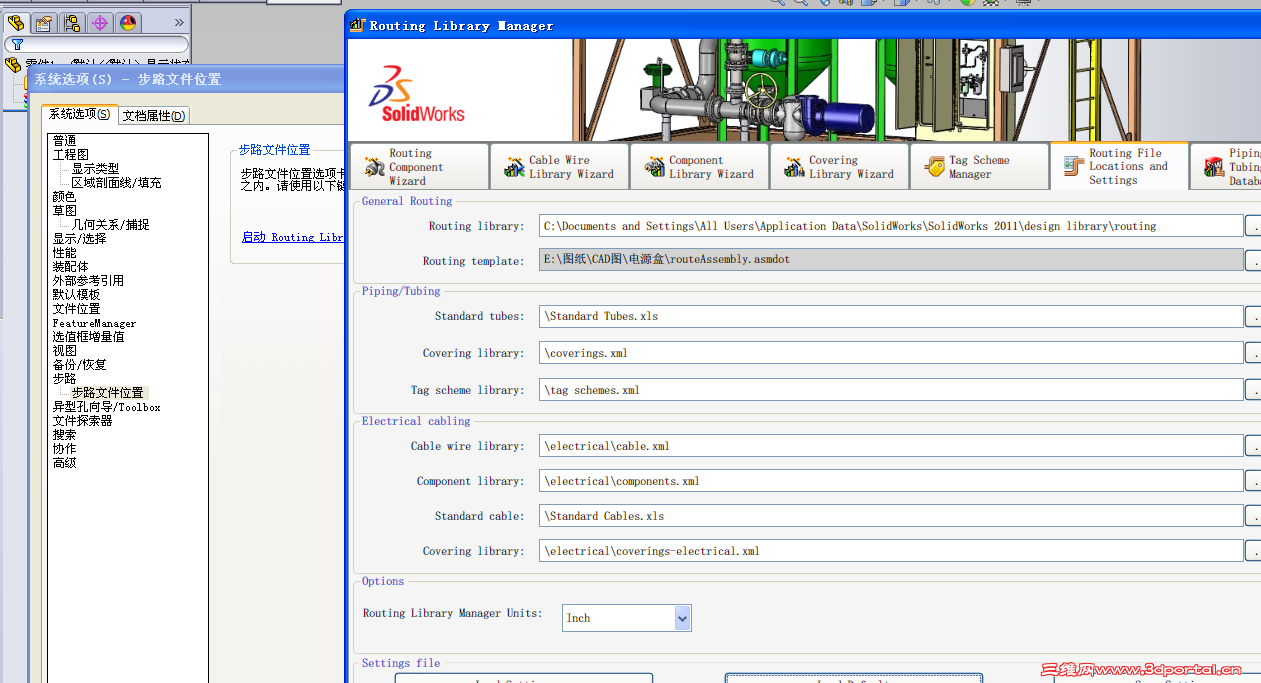Click the feature tree filter search box

(x=96, y=44)
